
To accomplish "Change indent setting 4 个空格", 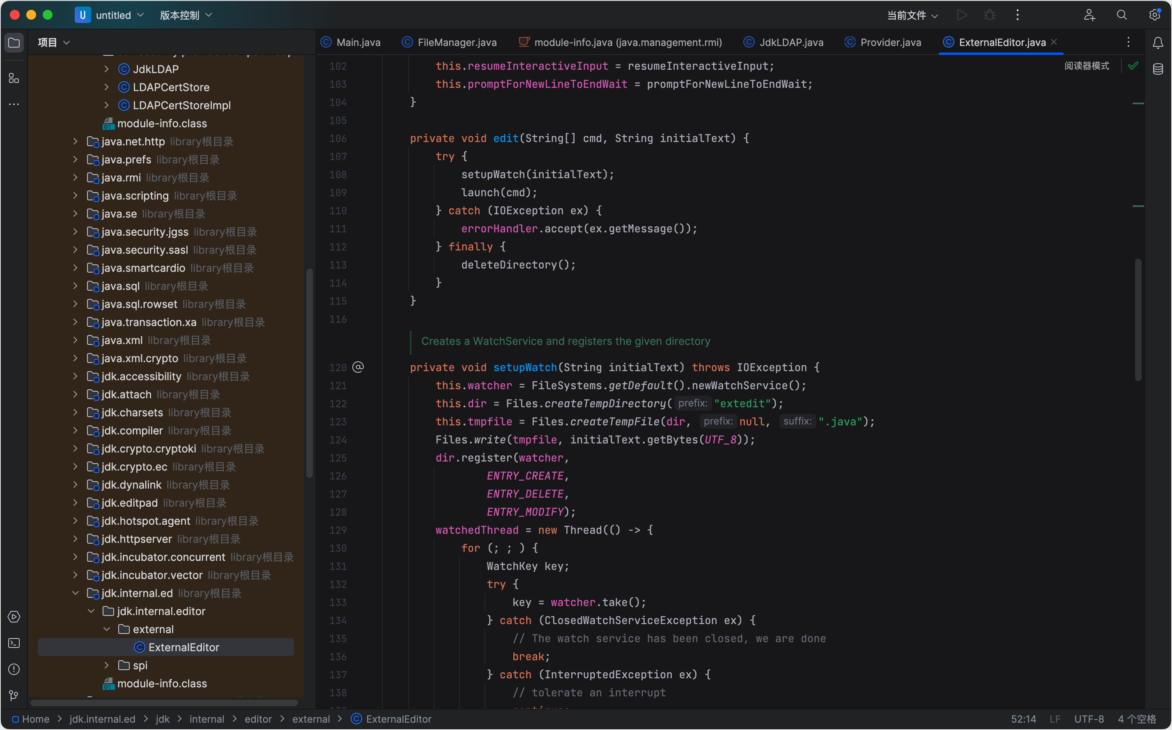I will coord(1137,719).
